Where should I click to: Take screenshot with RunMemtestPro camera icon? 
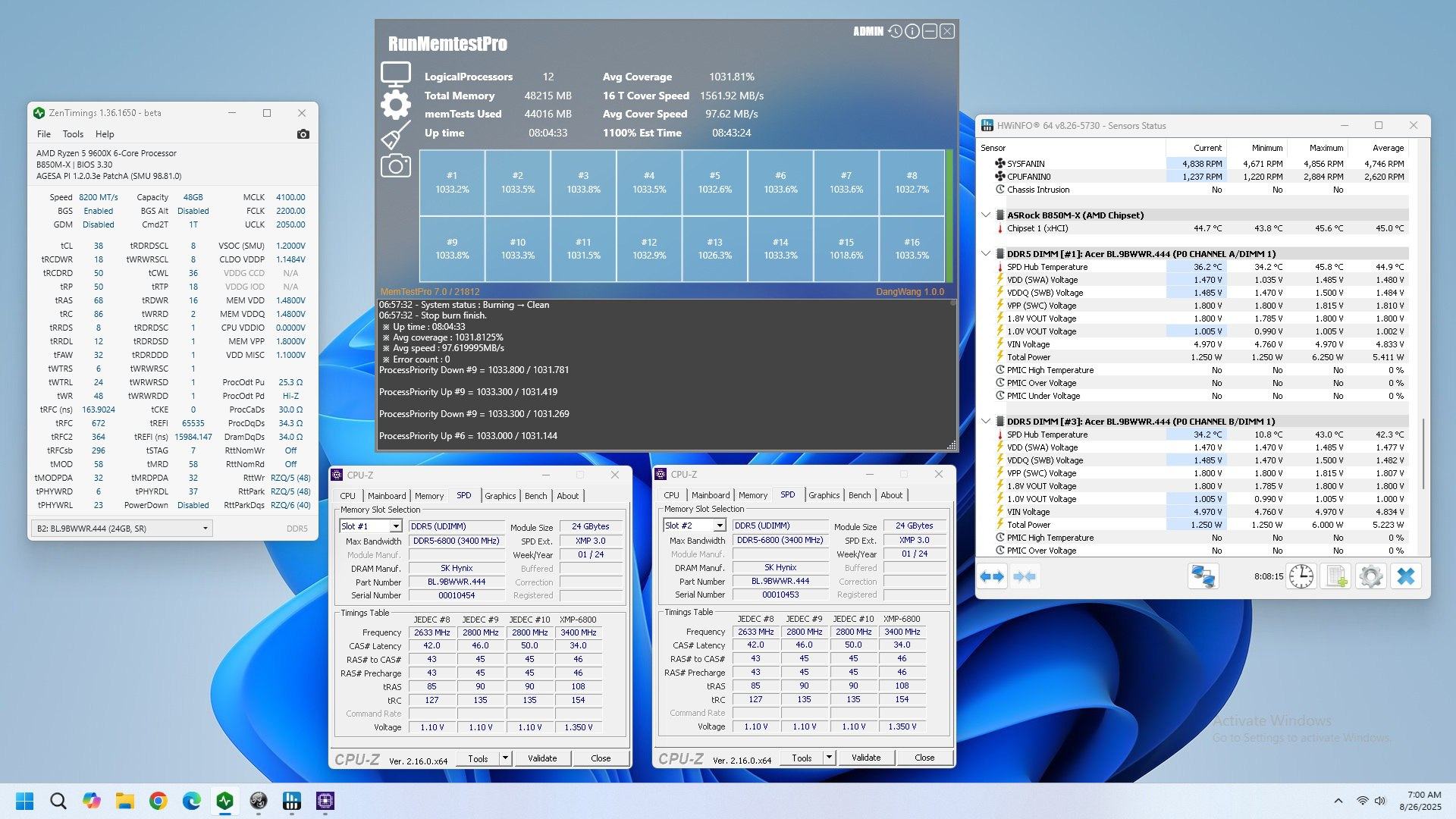tap(395, 166)
